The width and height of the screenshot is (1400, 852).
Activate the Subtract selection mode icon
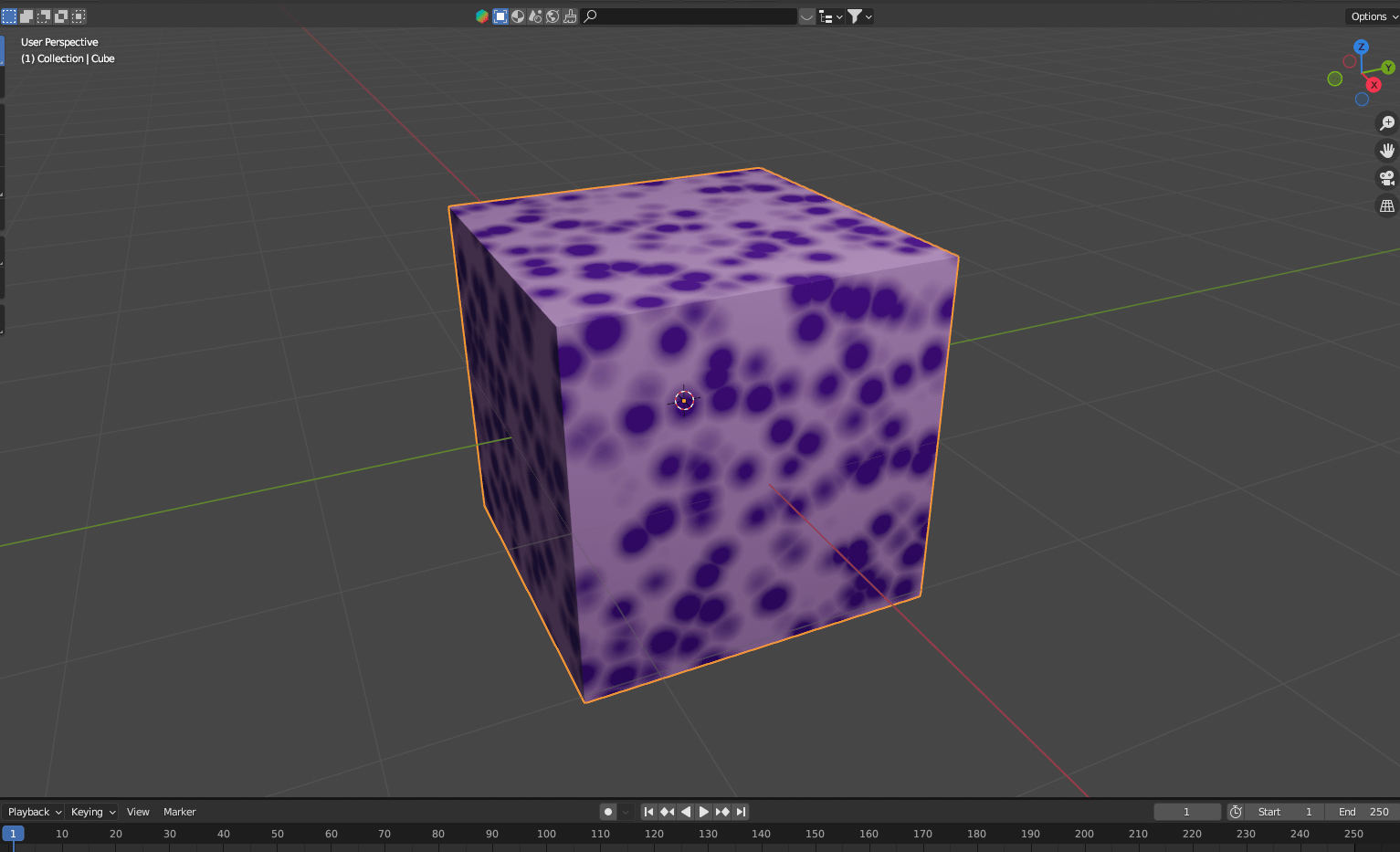point(44,16)
